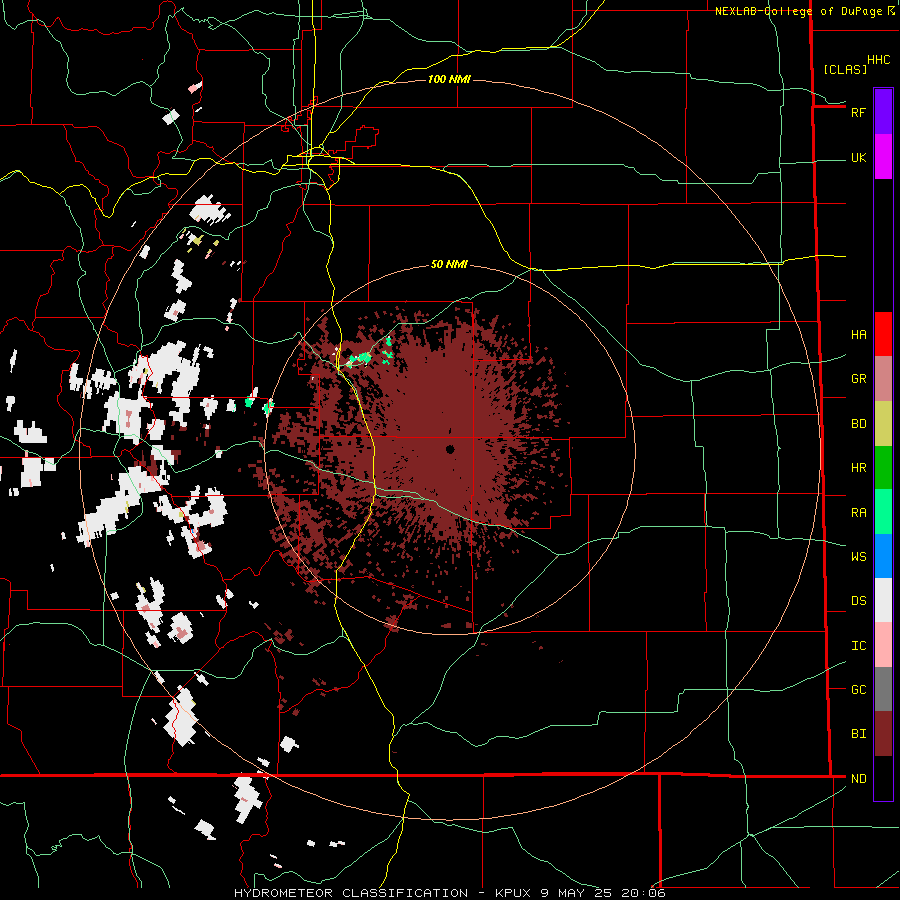Viewport: 900px width, 900px height.
Task: Click the WS legend label
Action: click(858, 556)
